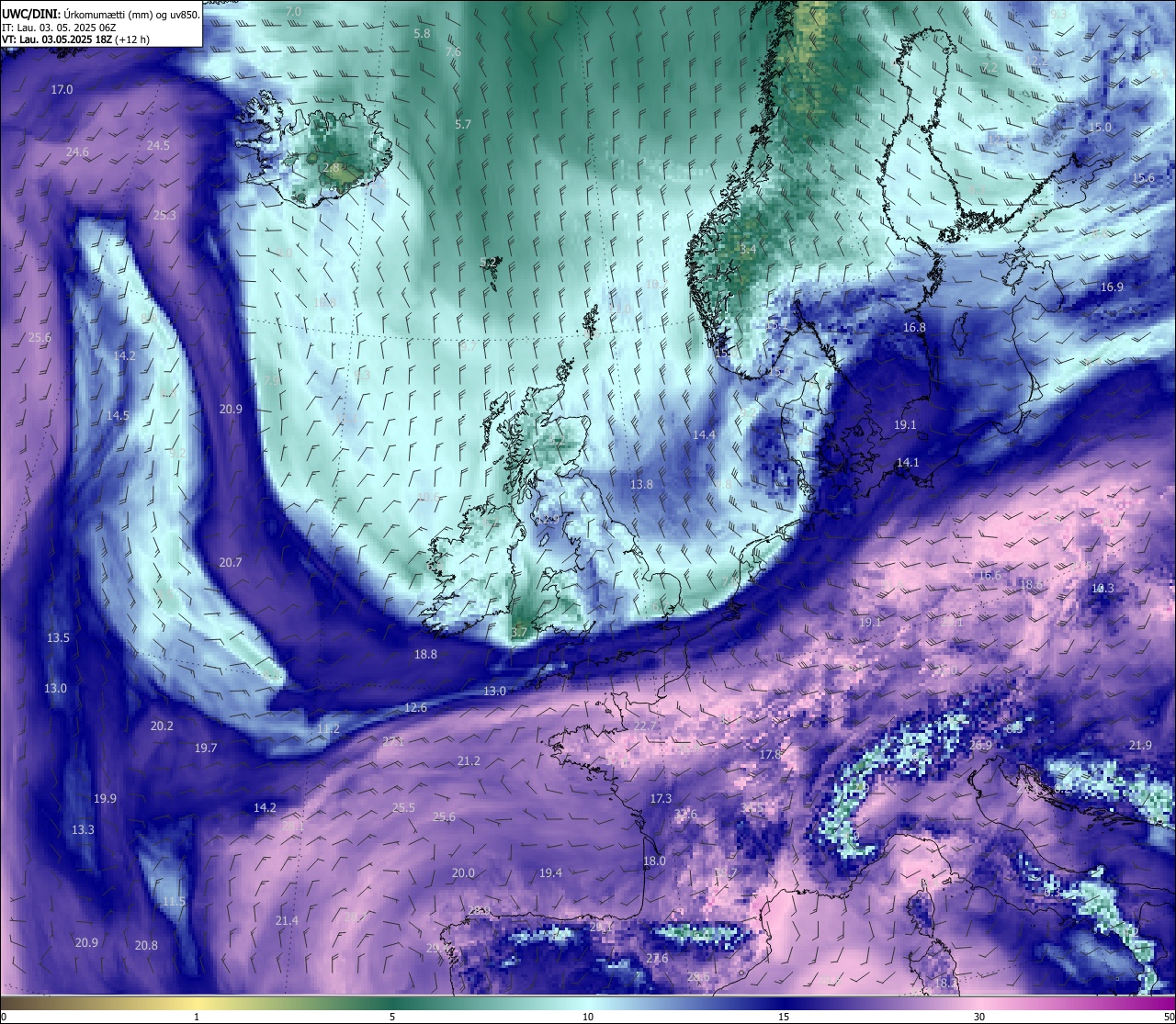Click the 13.3 value label

pyautogui.click(x=83, y=829)
